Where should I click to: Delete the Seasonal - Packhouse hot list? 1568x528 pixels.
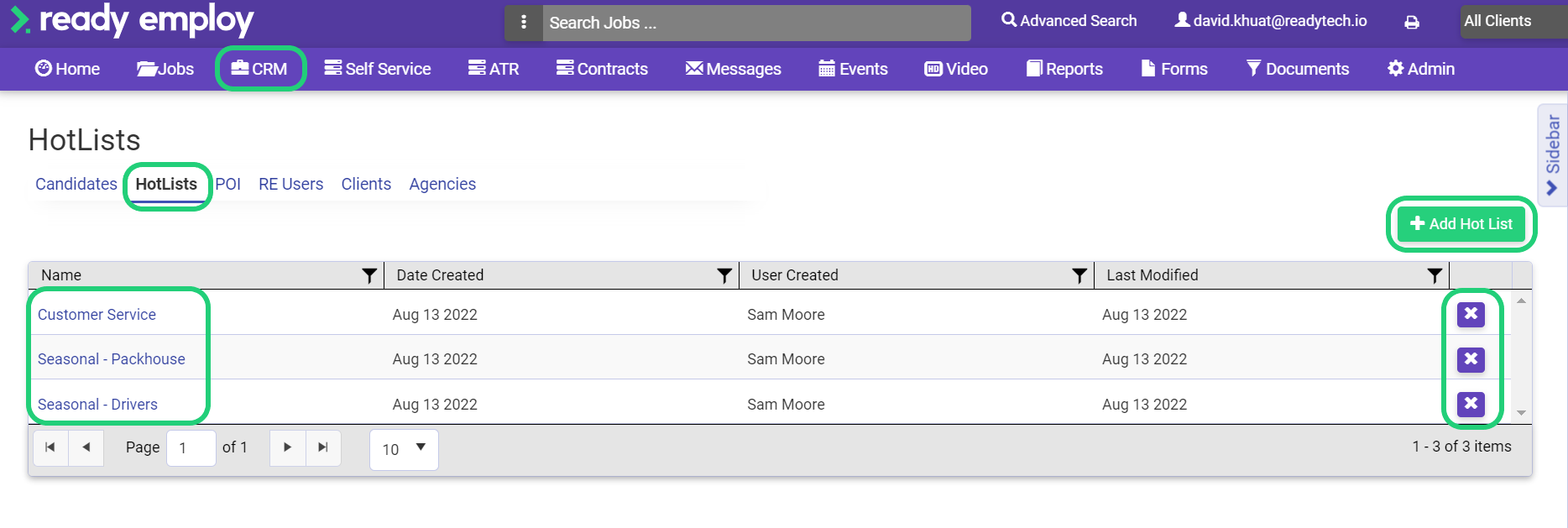click(1471, 359)
